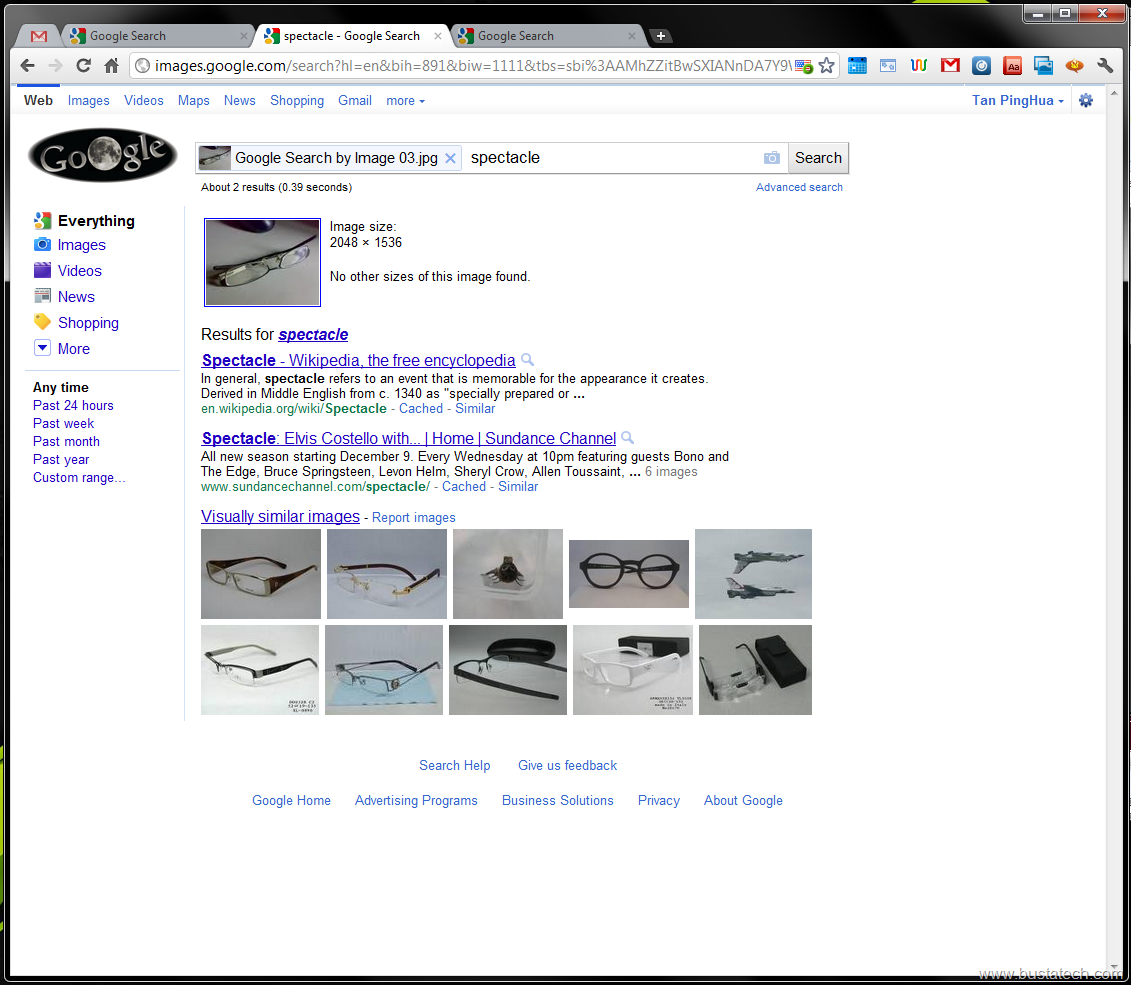The image size is (1131, 985).
Task: Open the Chrome wrench settings menu
Action: pos(1105,66)
